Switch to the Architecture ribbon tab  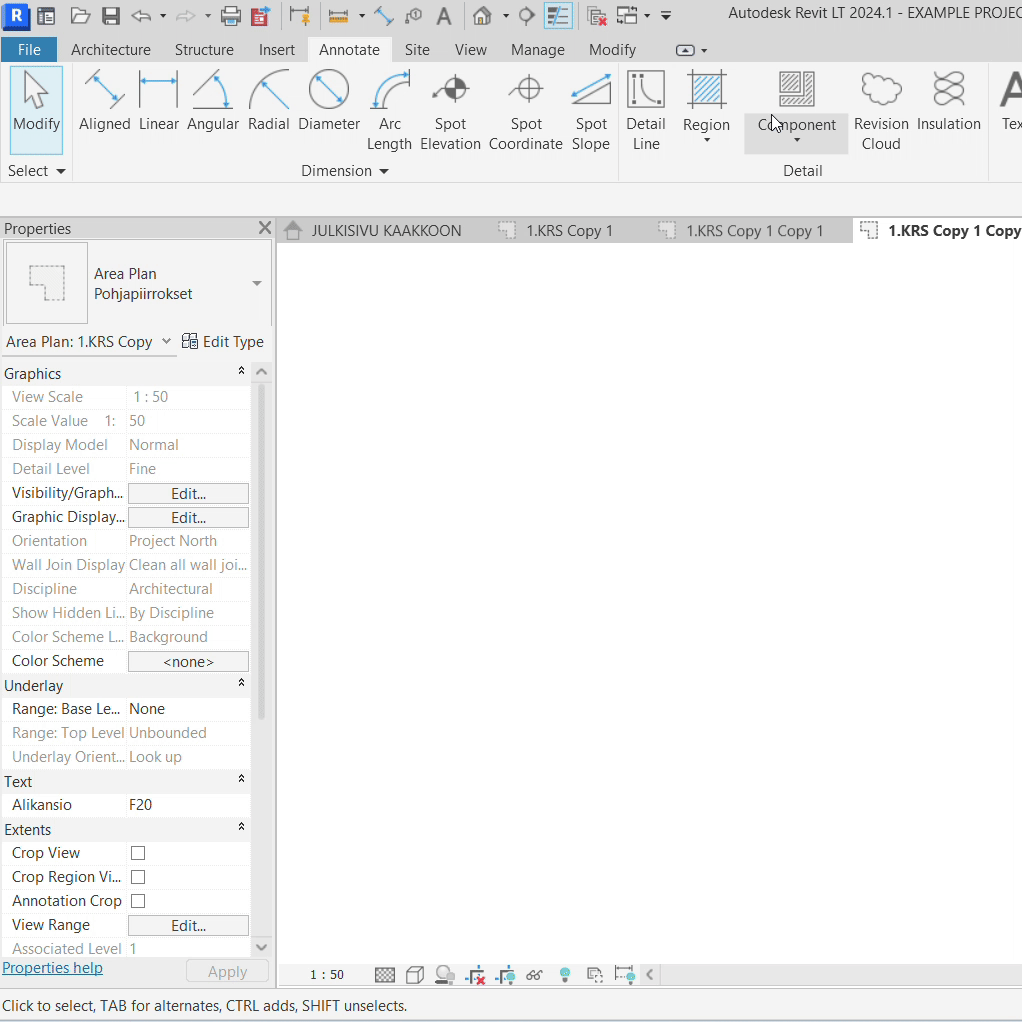tap(110, 49)
